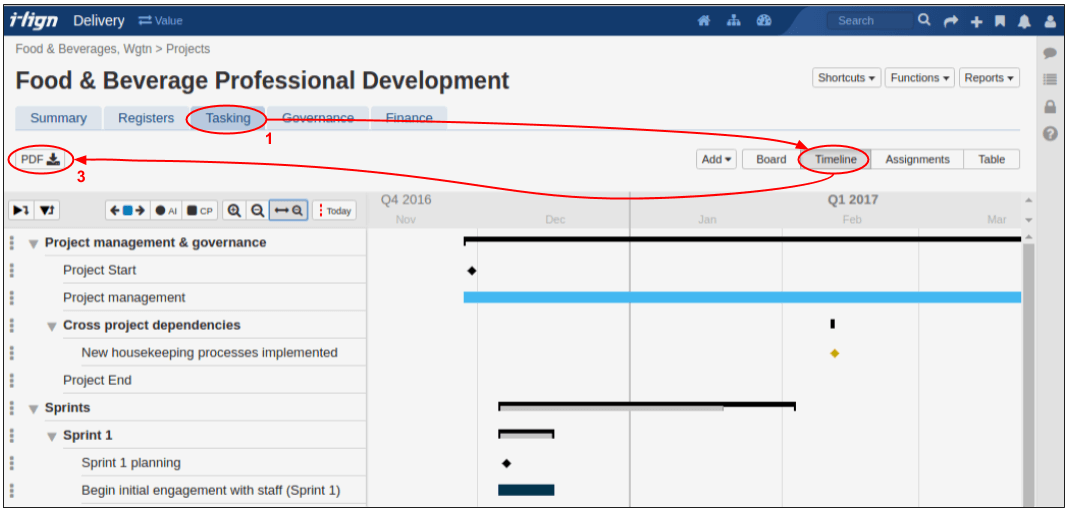Collapse the Sprints task group

(x=34, y=409)
